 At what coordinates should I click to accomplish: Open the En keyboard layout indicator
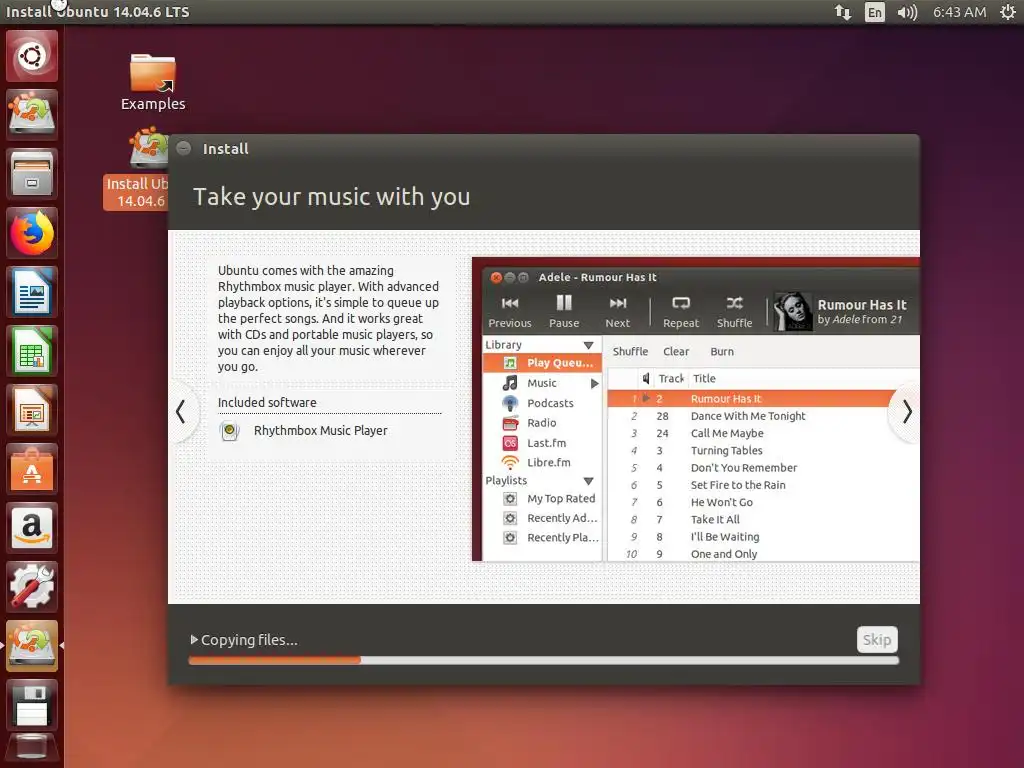coord(874,12)
